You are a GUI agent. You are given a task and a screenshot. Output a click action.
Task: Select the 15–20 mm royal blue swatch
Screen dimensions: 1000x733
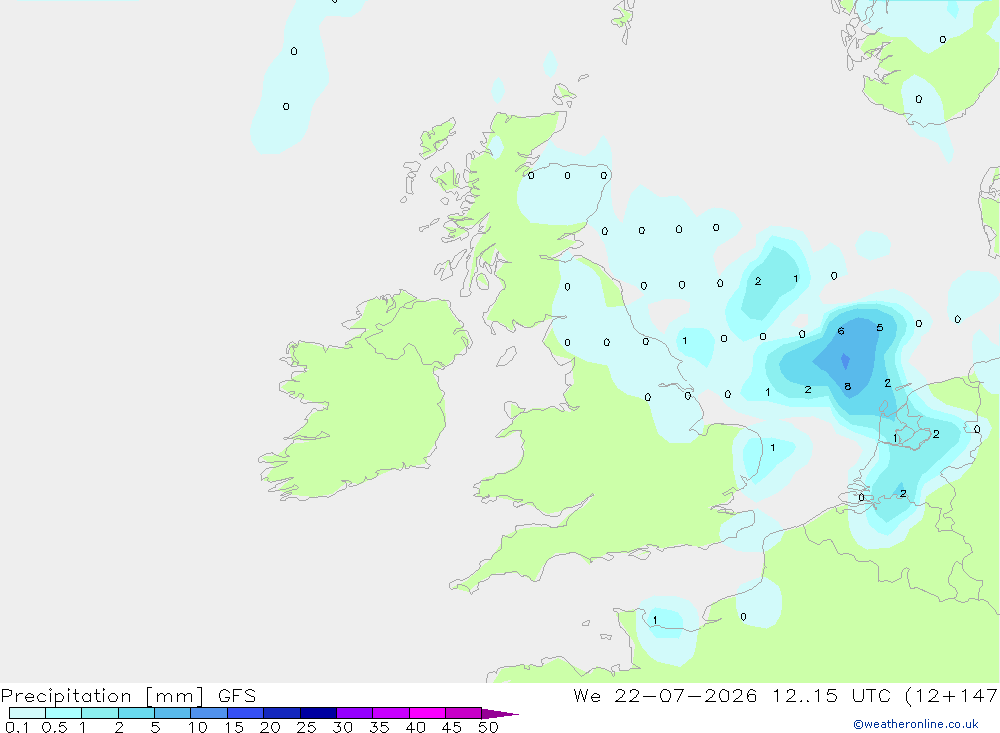(246, 713)
